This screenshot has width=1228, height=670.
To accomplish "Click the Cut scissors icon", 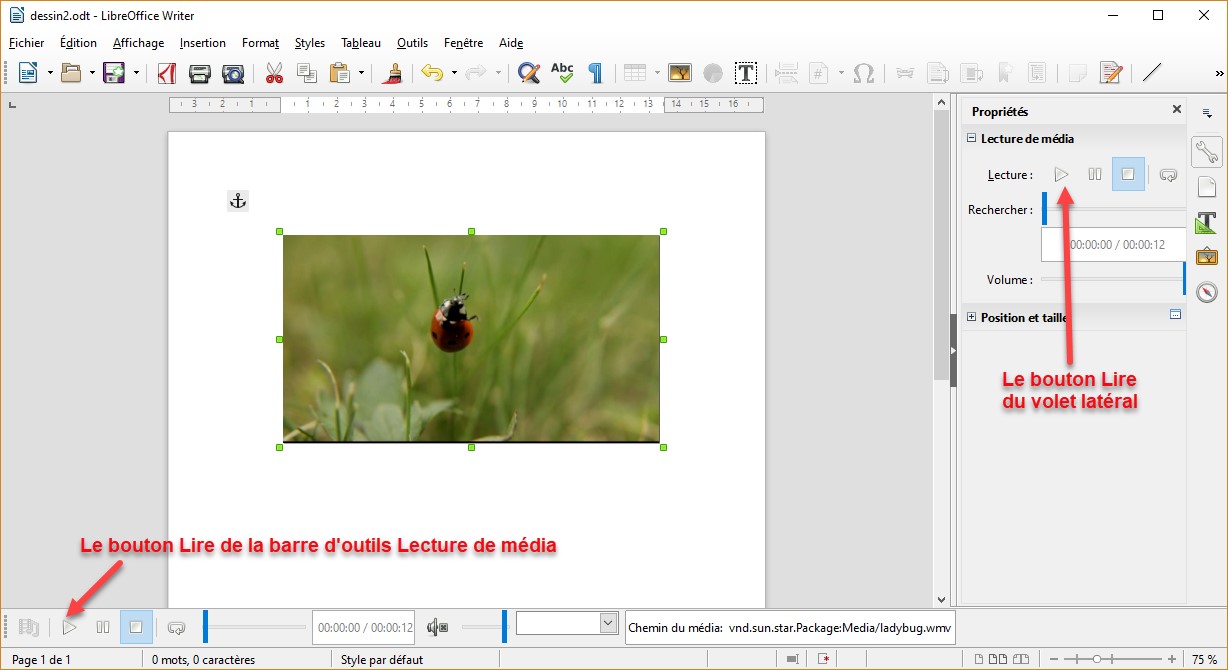I will point(274,73).
